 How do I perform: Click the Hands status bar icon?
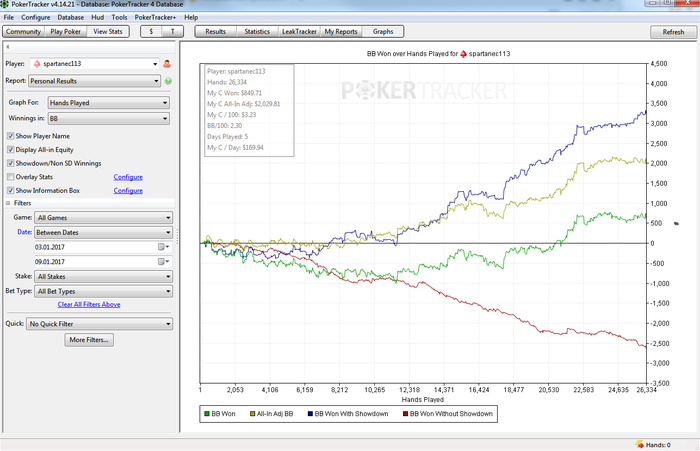[x=639, y=444]
